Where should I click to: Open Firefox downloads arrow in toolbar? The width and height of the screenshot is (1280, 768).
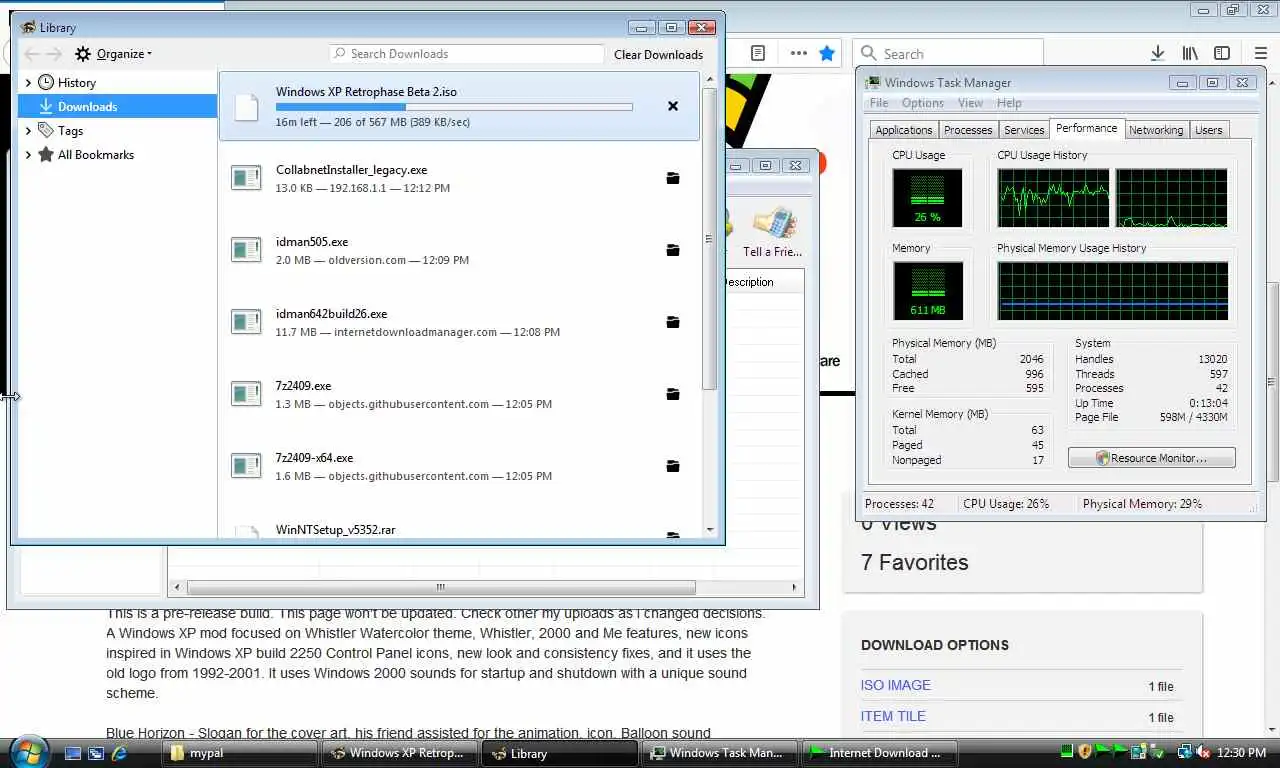(1157, 53)
